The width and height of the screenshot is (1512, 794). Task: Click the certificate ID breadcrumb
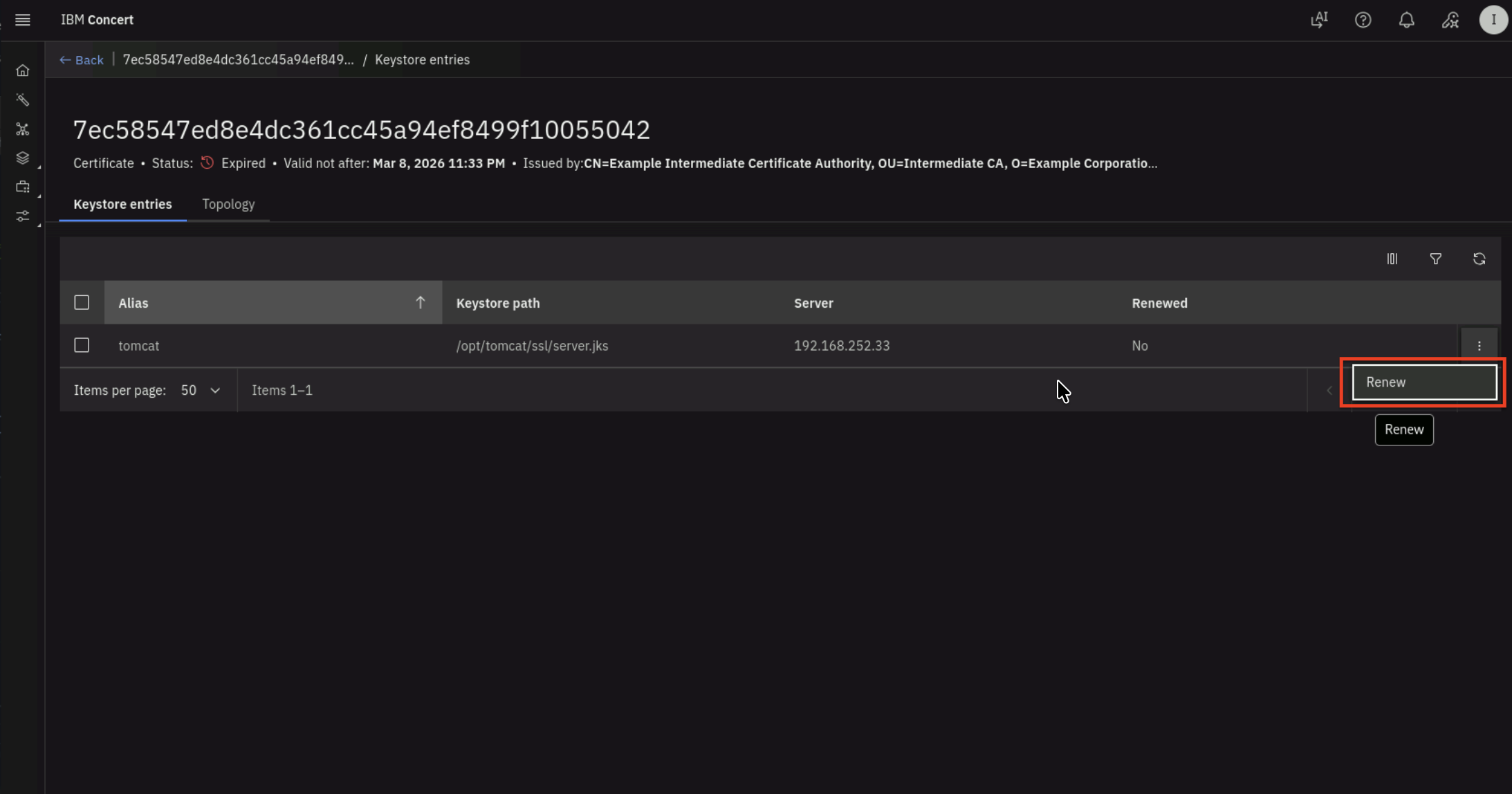[238, 60]
